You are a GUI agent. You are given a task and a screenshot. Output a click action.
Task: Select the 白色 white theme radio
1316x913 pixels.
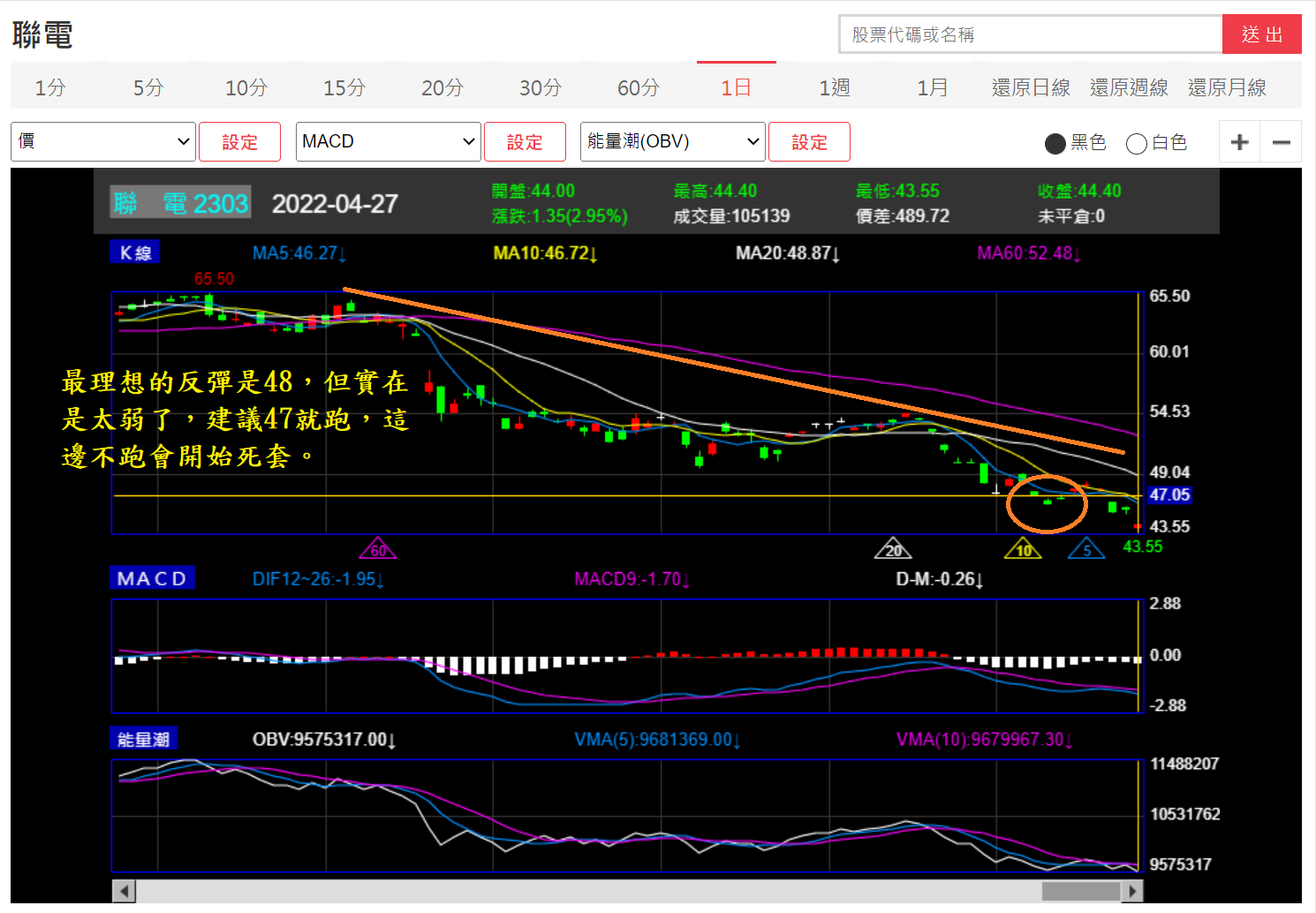point(1137,143)
